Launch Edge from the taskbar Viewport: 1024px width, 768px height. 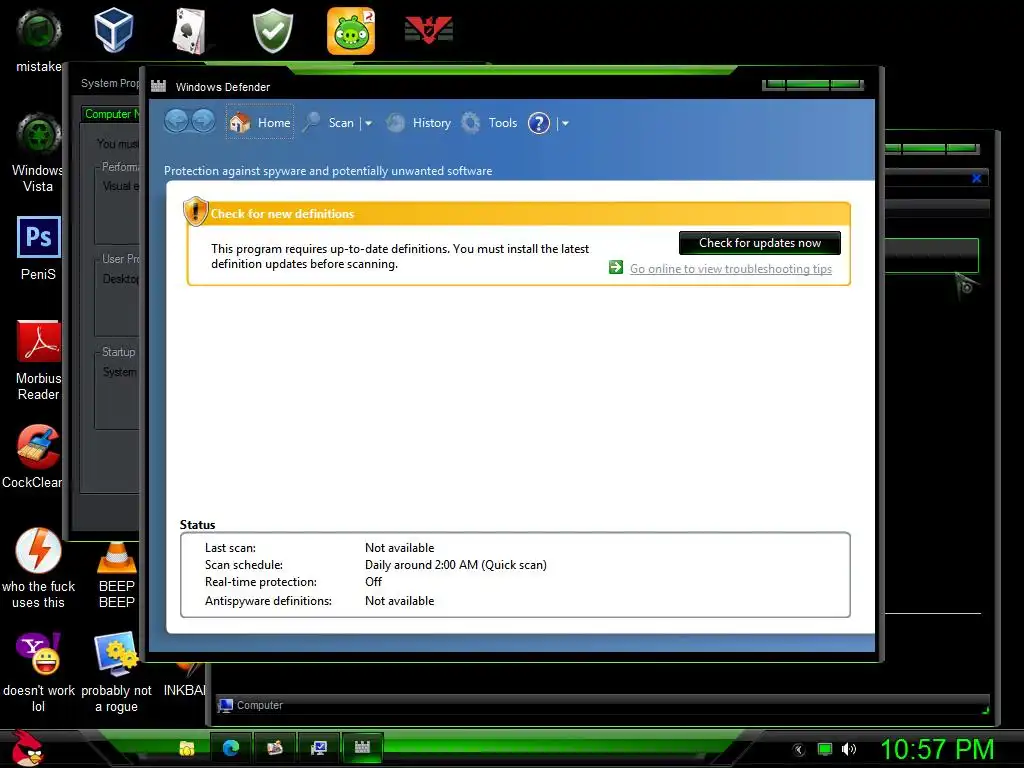pos(231,748)
